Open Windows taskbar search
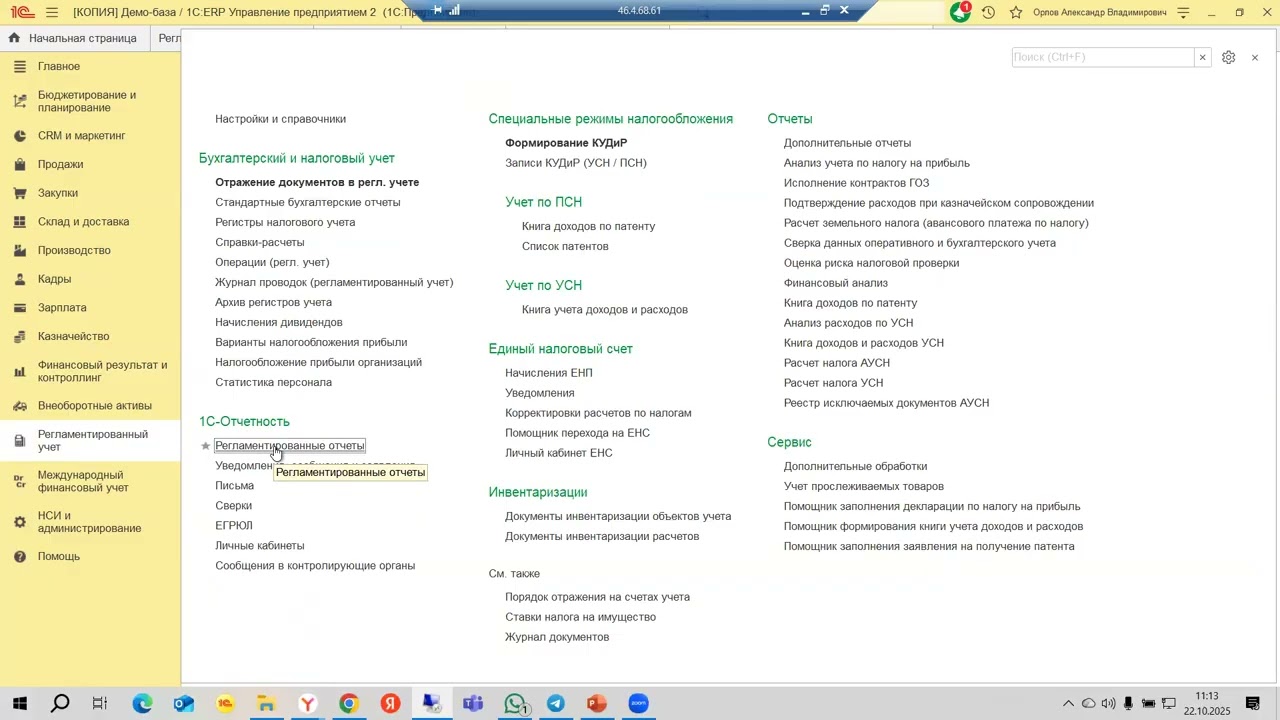Screen dimensions: 1280x720 click(60, 704)
